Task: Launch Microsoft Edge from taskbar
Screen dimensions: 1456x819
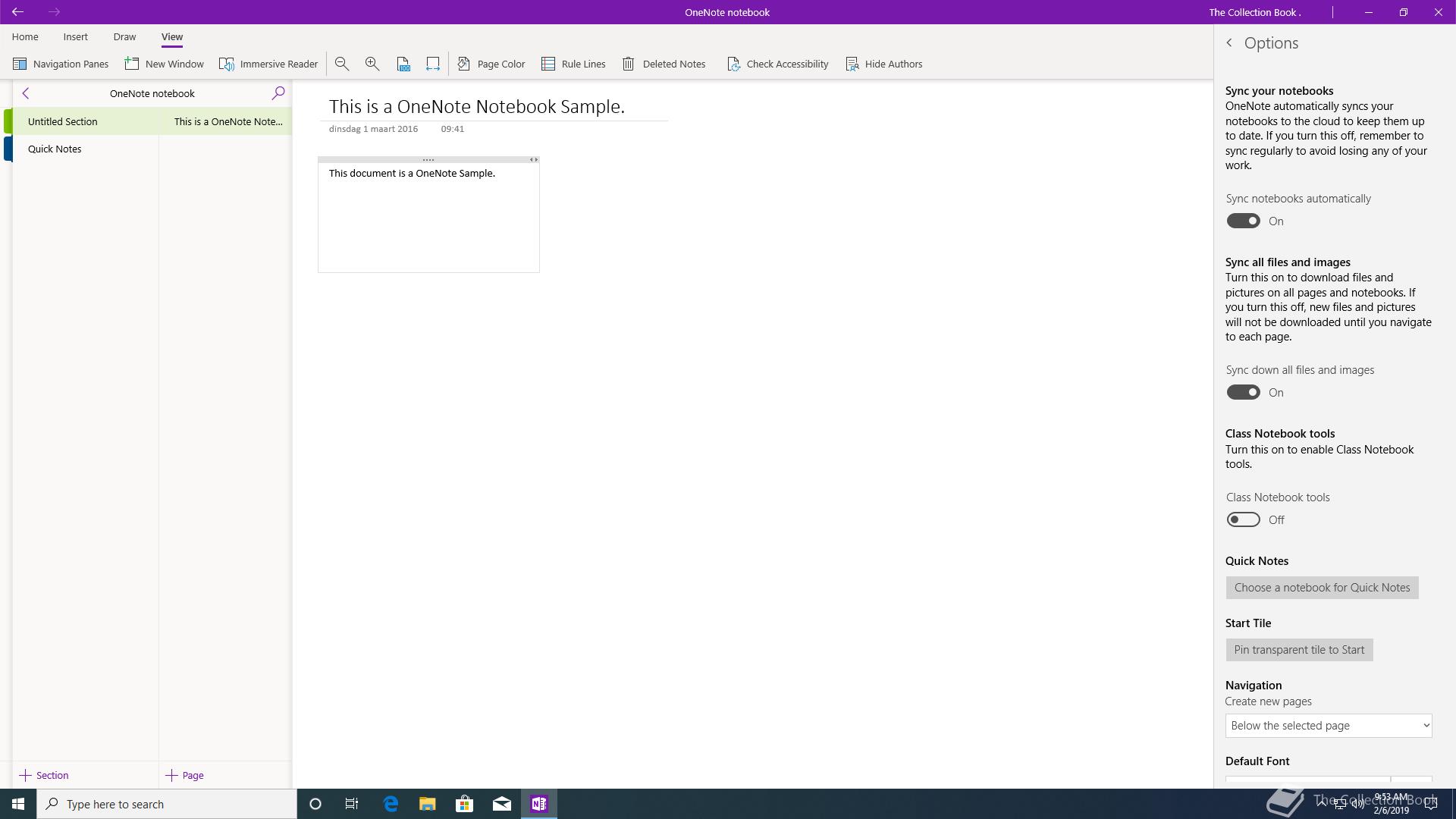Action: click(391, 804)
